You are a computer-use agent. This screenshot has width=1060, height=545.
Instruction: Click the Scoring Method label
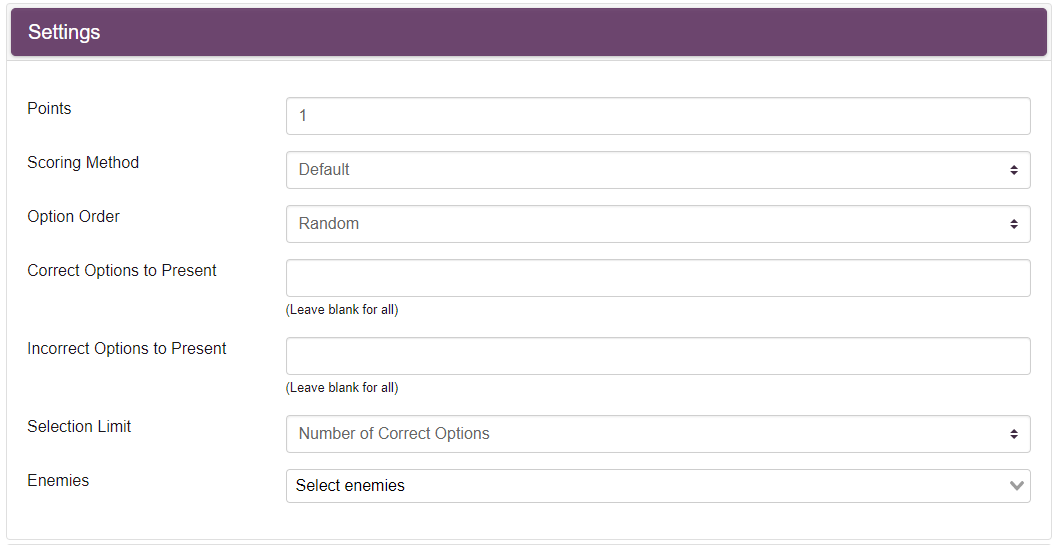83,162
